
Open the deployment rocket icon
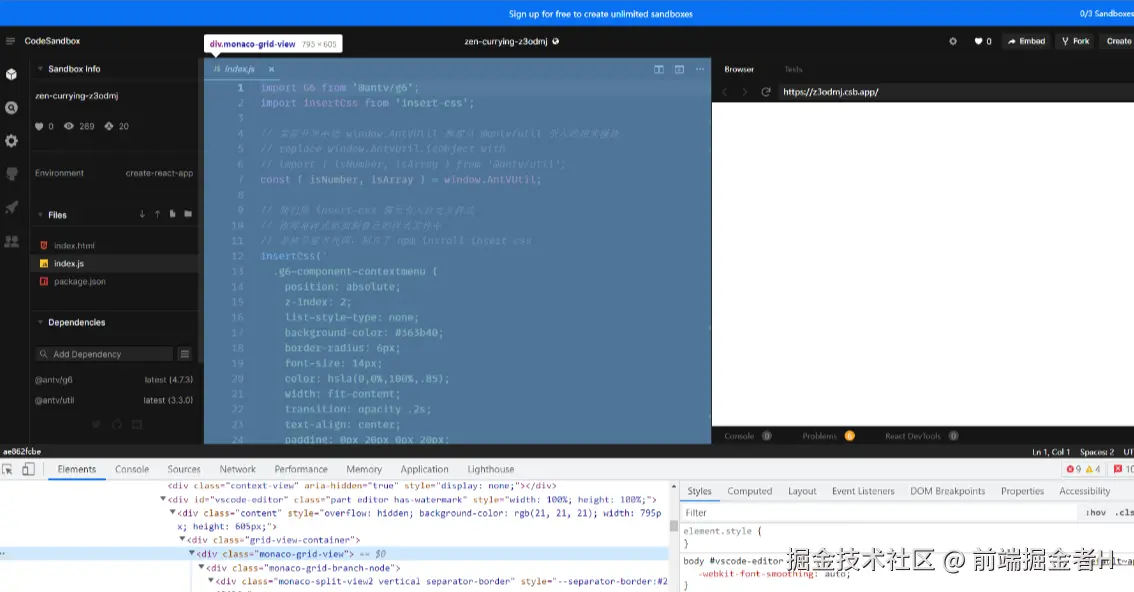[x=12, y=207]
